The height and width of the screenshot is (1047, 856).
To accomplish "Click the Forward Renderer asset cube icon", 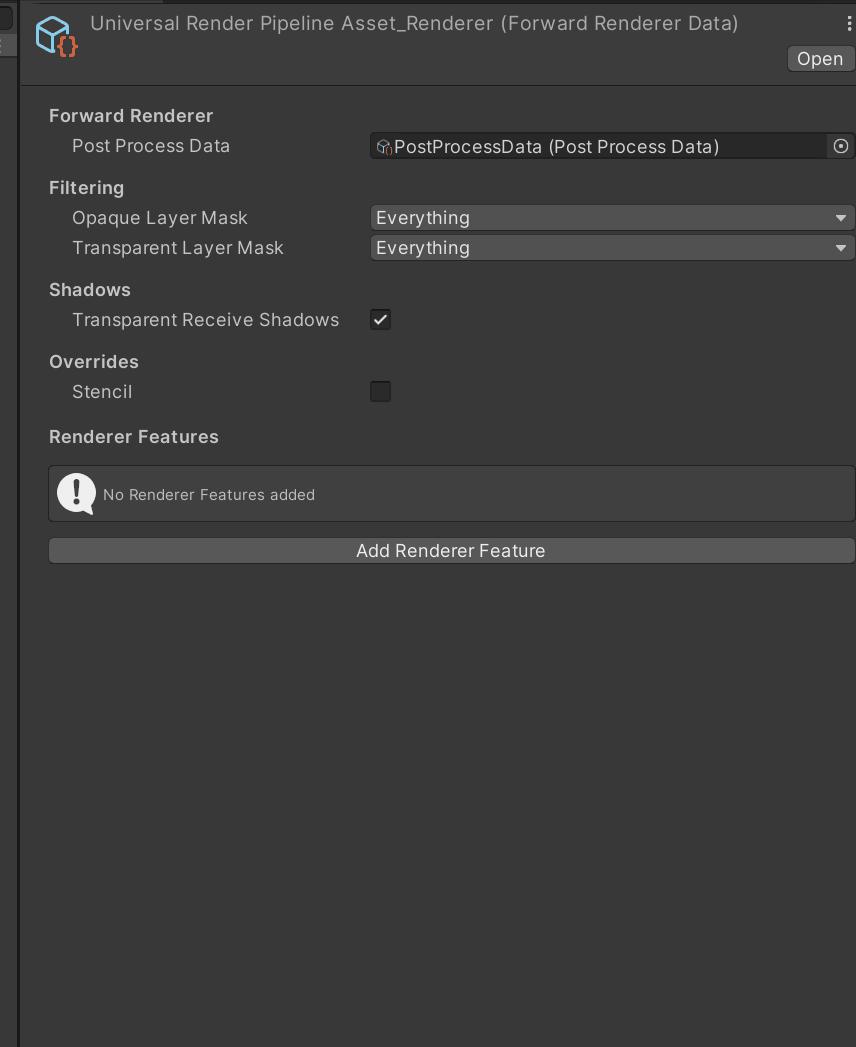I will pyautogui.click(x=56, y=35).
